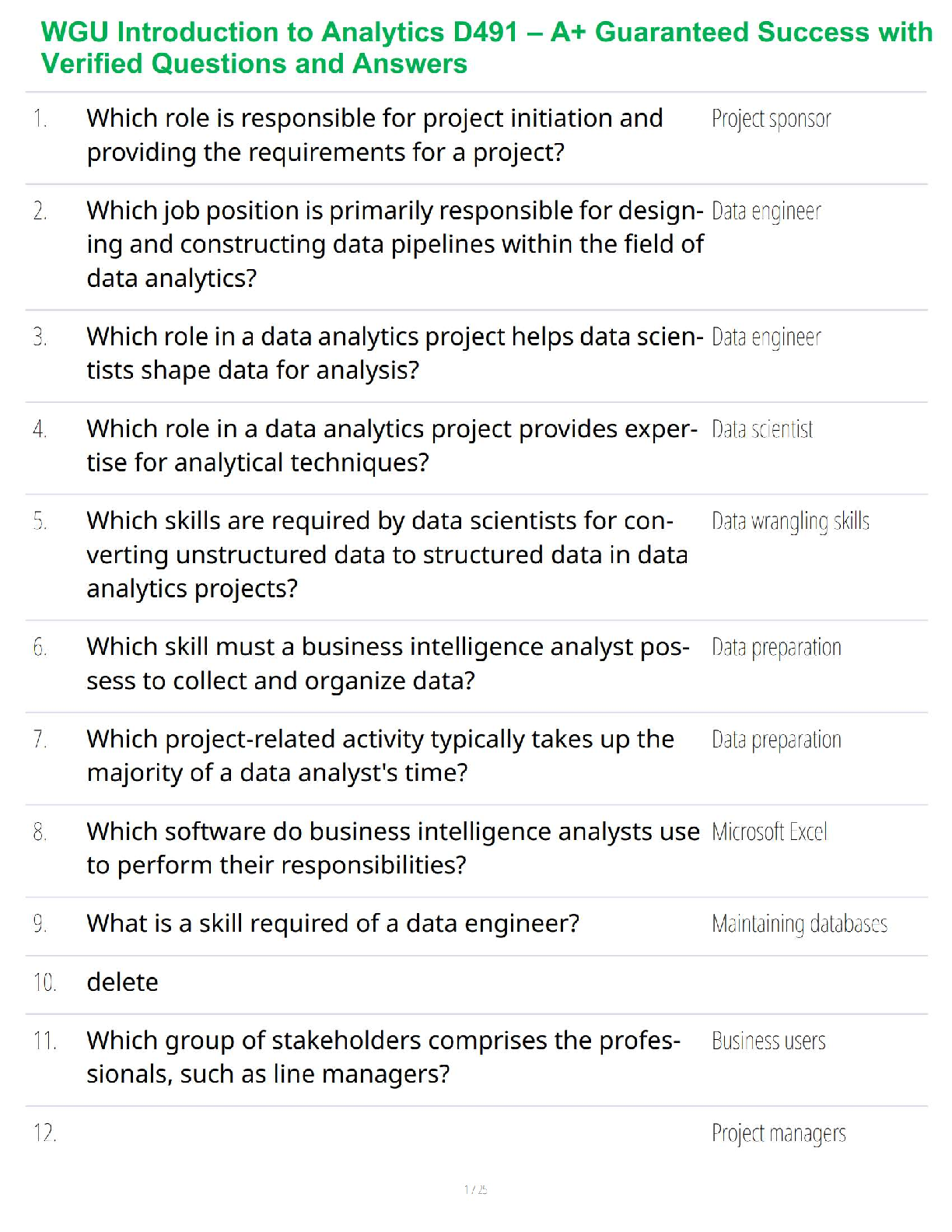Click "Data preparation" answer for question 6
Screen dimensions: 952x1232
click(776, 647)
